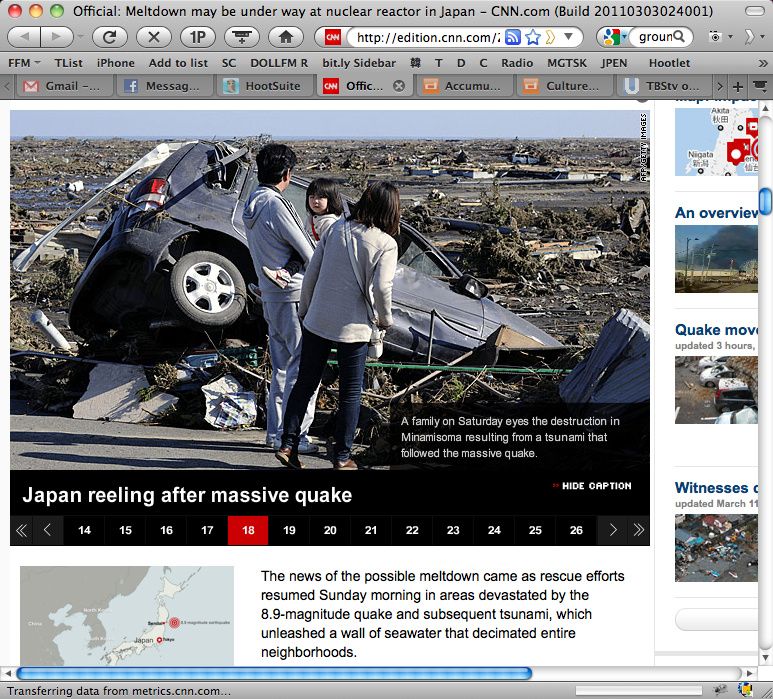This screenshot has width=773, height=699.
Task: Switch to the HootSuite tab
Action: click(x=264, y=86)
